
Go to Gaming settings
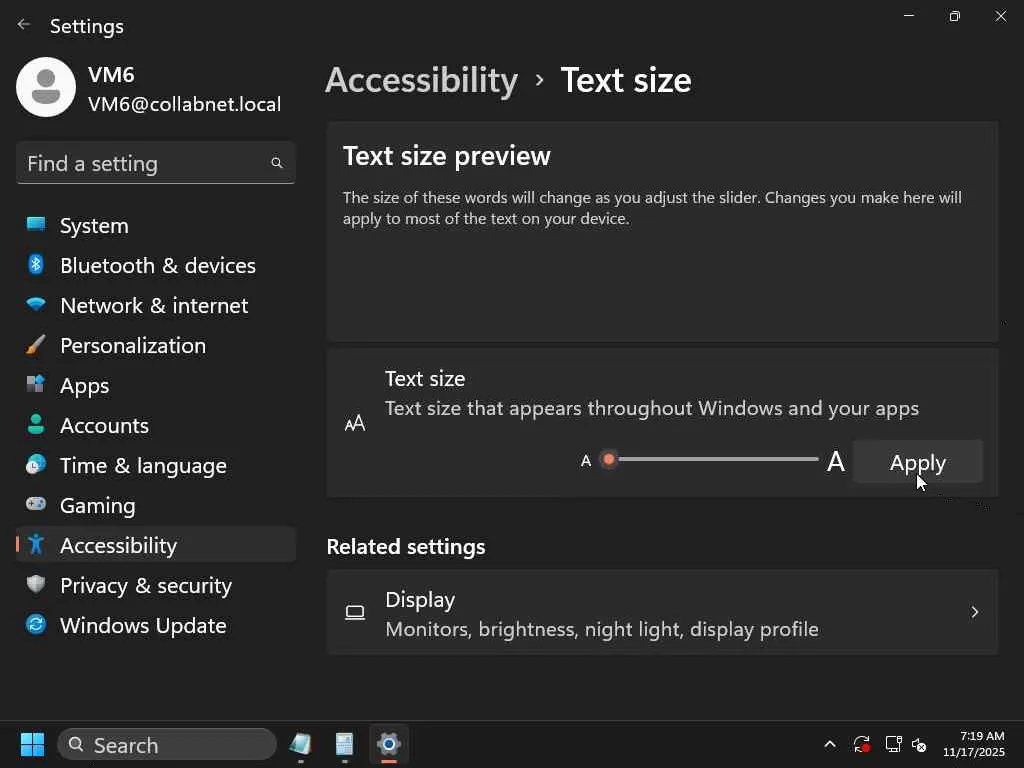pyautogui.click(x=156, y=505)
